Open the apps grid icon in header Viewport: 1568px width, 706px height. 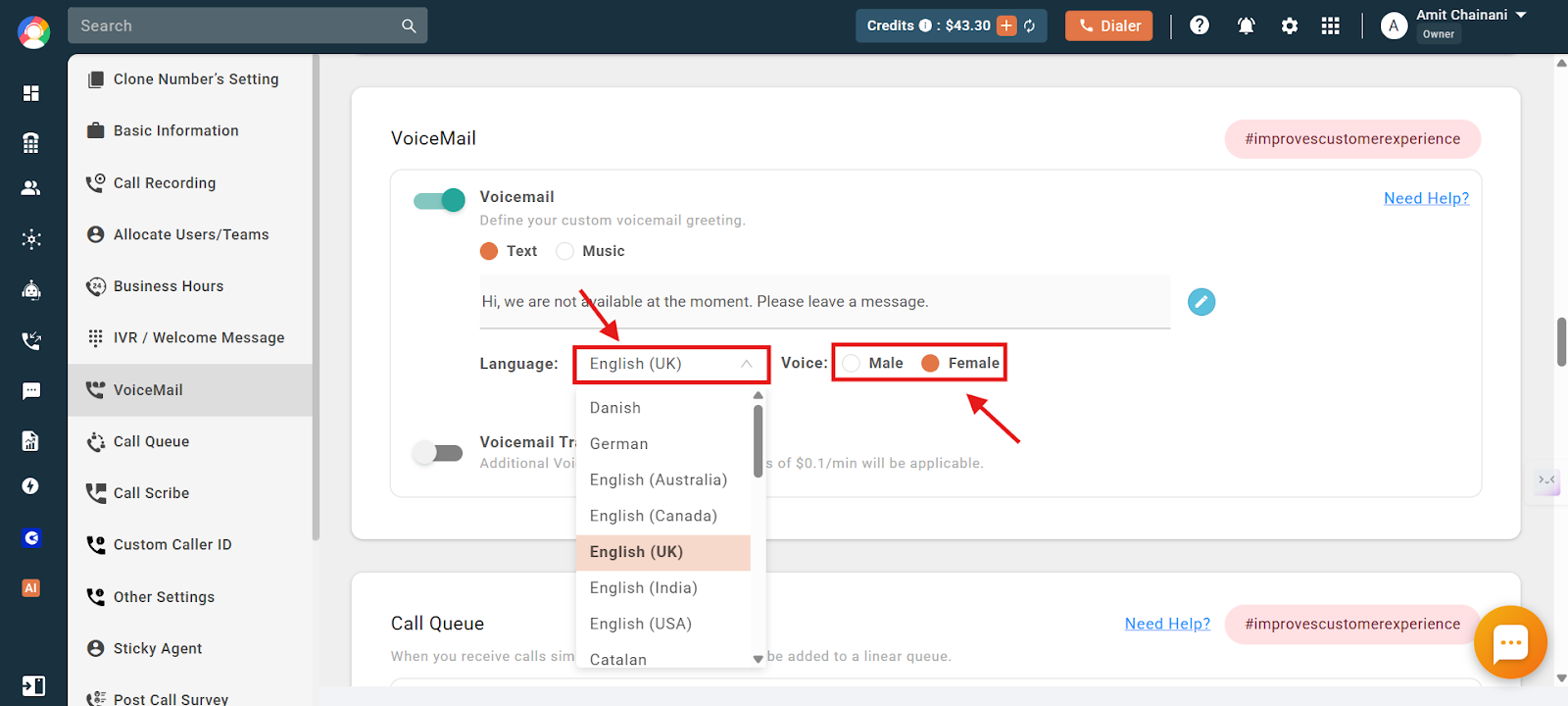(1330, 26)
